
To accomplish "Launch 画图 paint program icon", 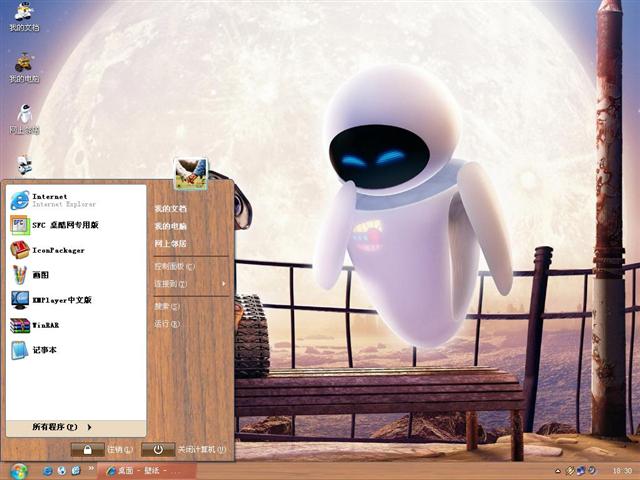I will (x=20, y=275).
